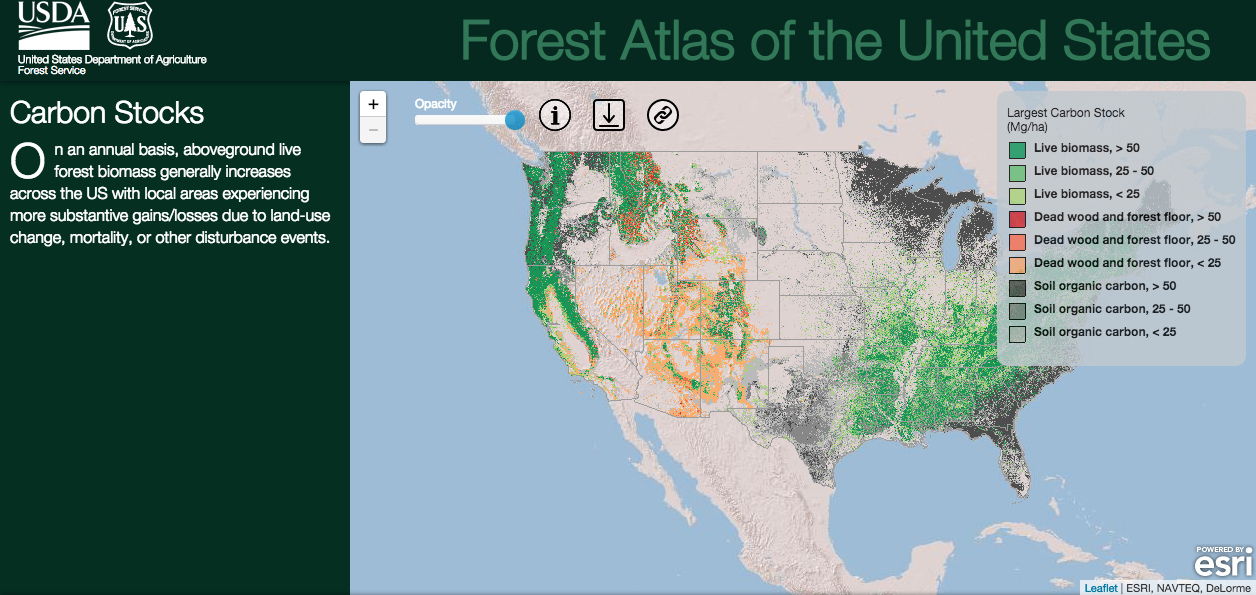This screenshot has height=595, width=1256.
Task: Click the Forest Atlas of the United States title
Action: [835, 40]
